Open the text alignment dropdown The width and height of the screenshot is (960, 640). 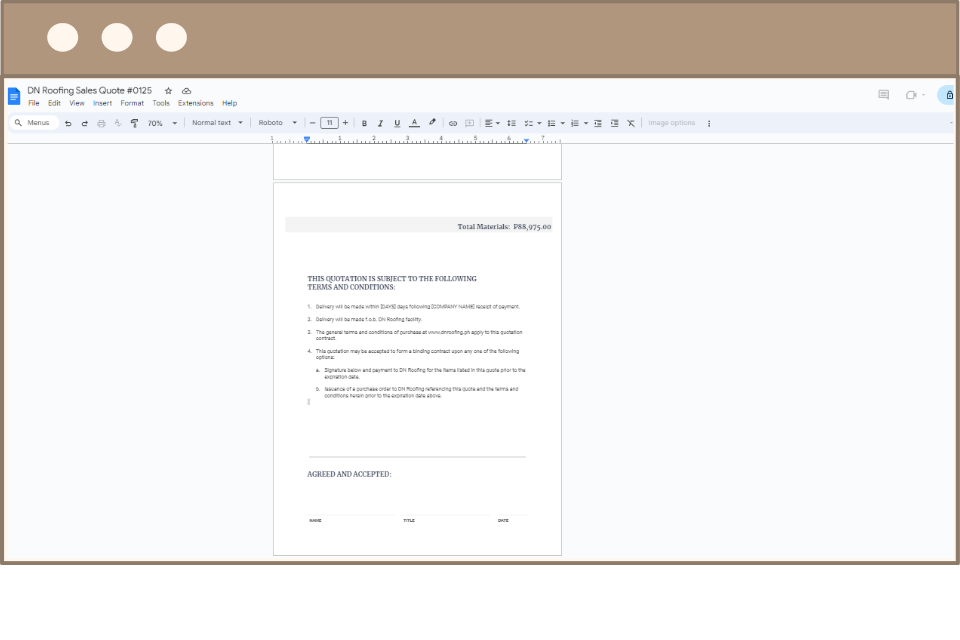coord(492,123)
